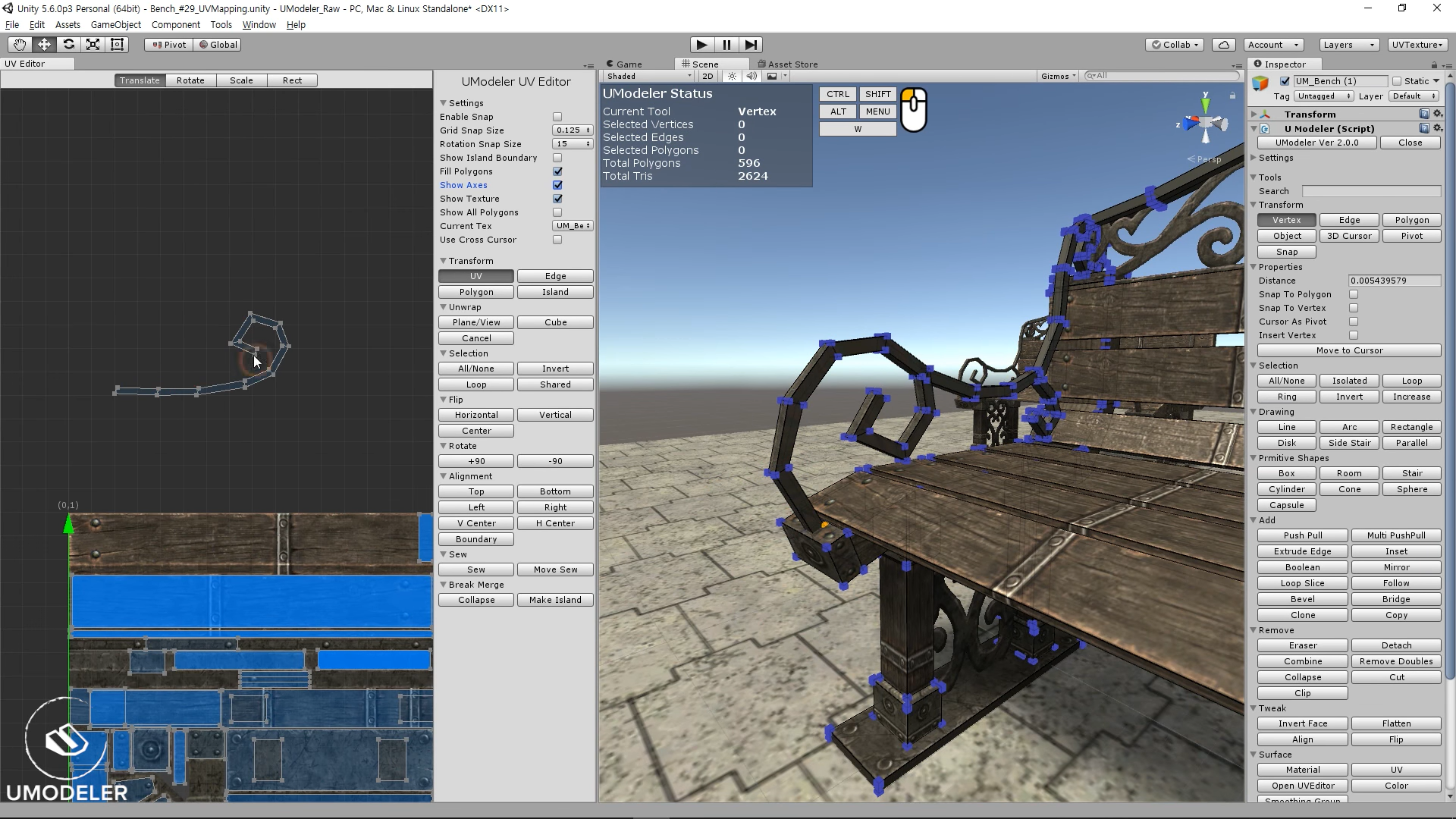Toggle Global handle rotation button

[x=218, y=45]
